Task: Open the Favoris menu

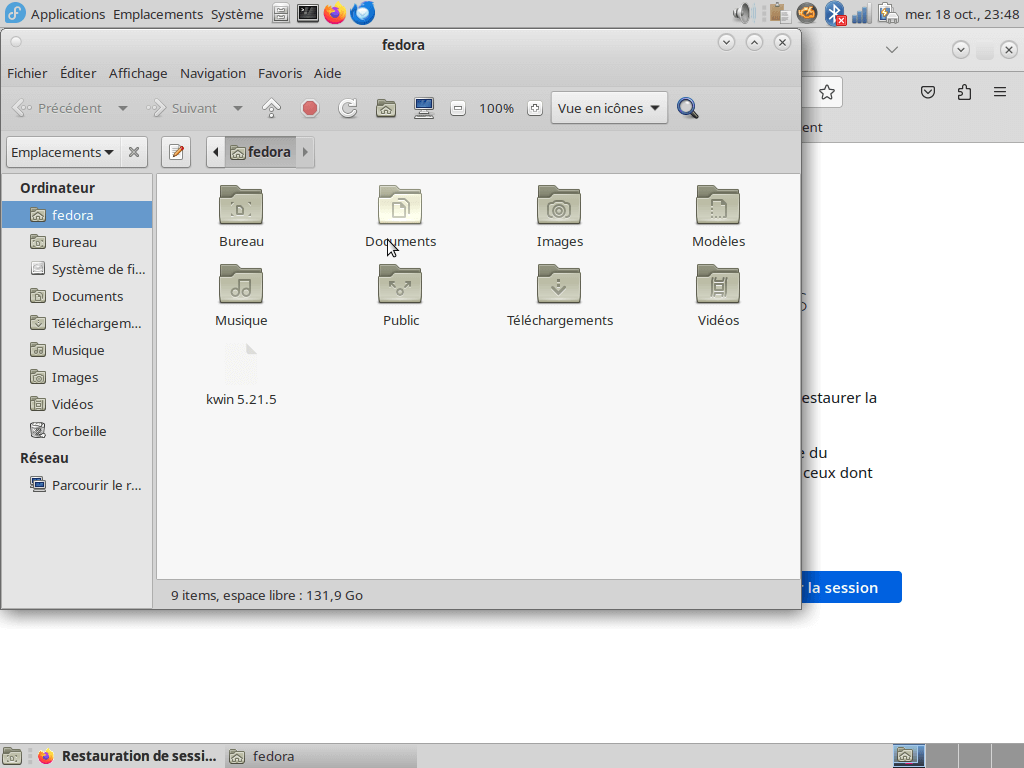Action: tap(280, 74)
